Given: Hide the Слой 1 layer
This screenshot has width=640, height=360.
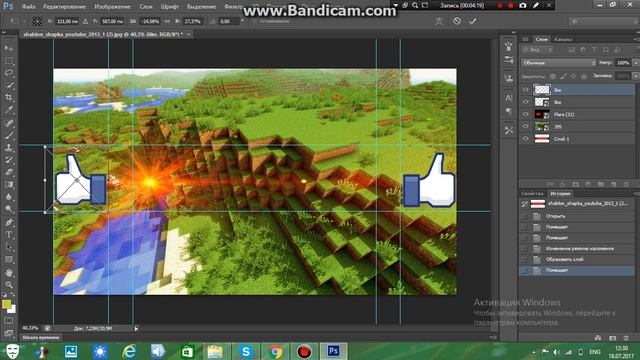Looking at the screenshot, I should (525, 139).
